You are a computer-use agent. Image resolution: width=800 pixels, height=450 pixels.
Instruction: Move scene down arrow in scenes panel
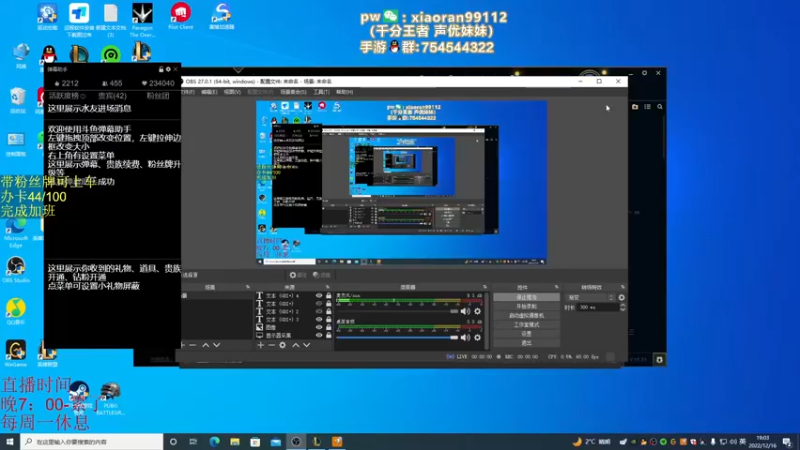(x=217, y=345)
